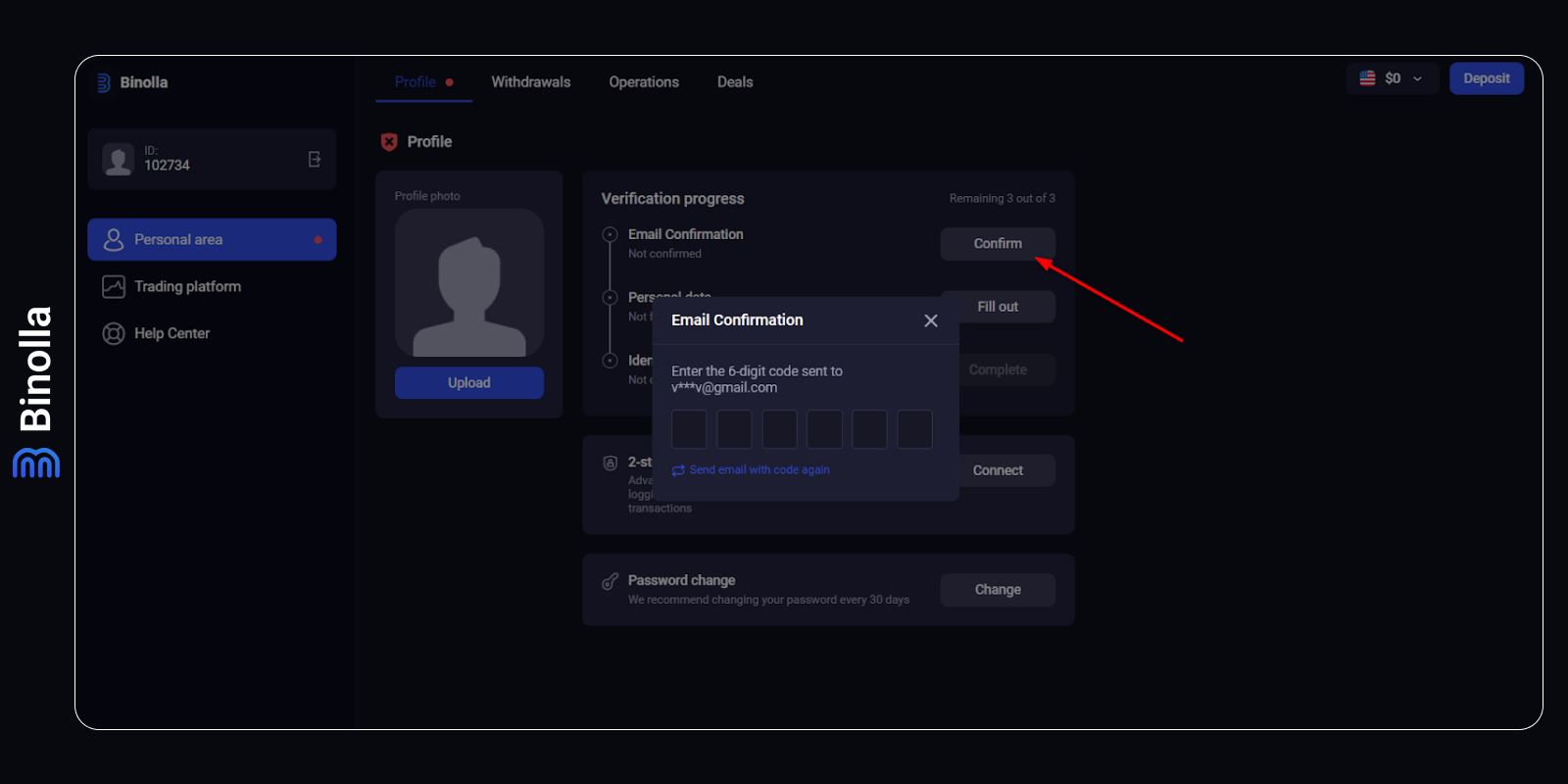Click the 'Not confirmed' status text
The height and width of the screenshot is (784, 1568).
pyautogui.click(x=664, y=254)
